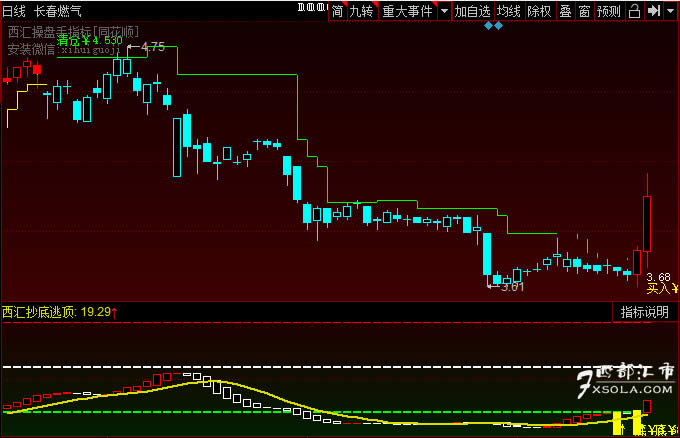Click the 日线 daily period label

(14, 11)
